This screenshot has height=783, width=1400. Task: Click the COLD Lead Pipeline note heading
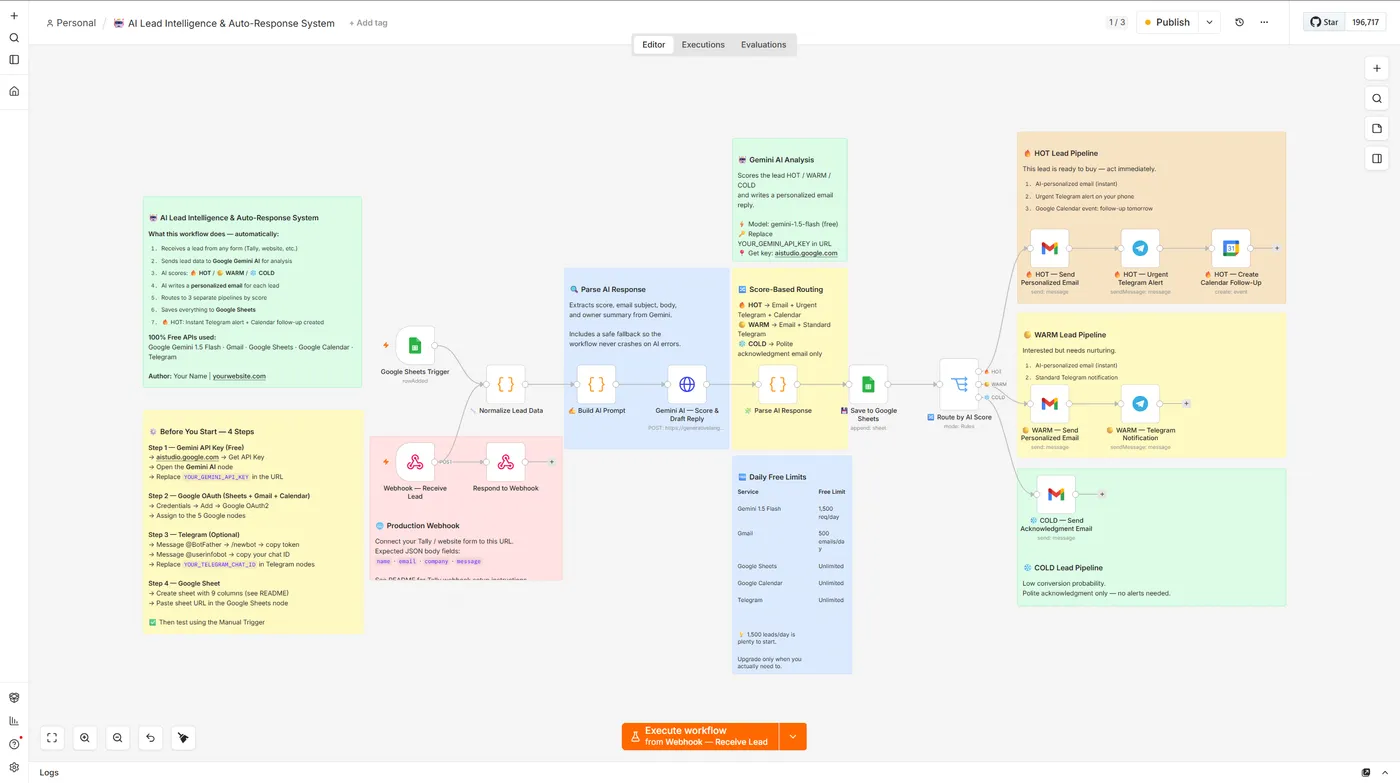[1068, 568]
